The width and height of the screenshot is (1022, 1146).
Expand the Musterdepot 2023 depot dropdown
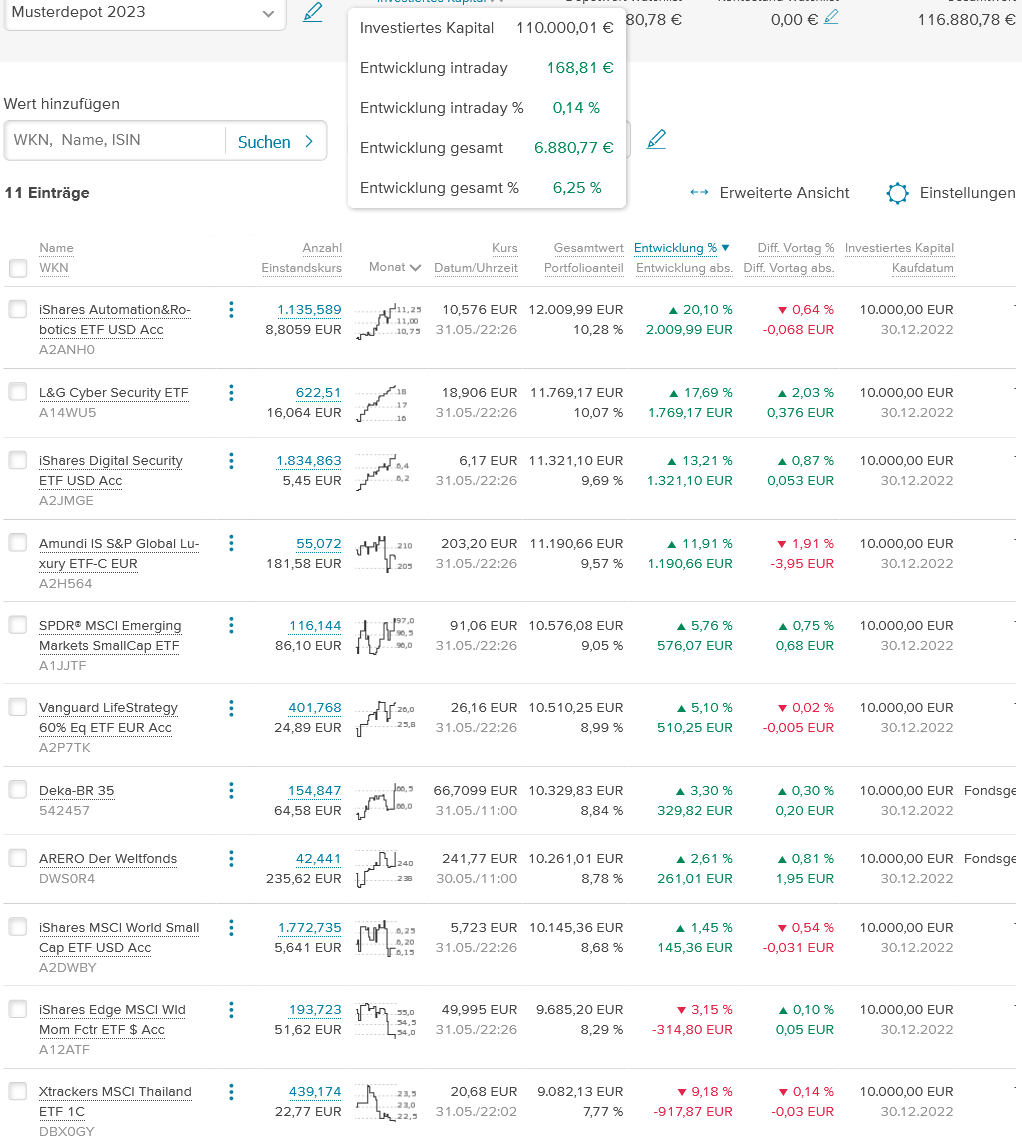click(267, 14)
